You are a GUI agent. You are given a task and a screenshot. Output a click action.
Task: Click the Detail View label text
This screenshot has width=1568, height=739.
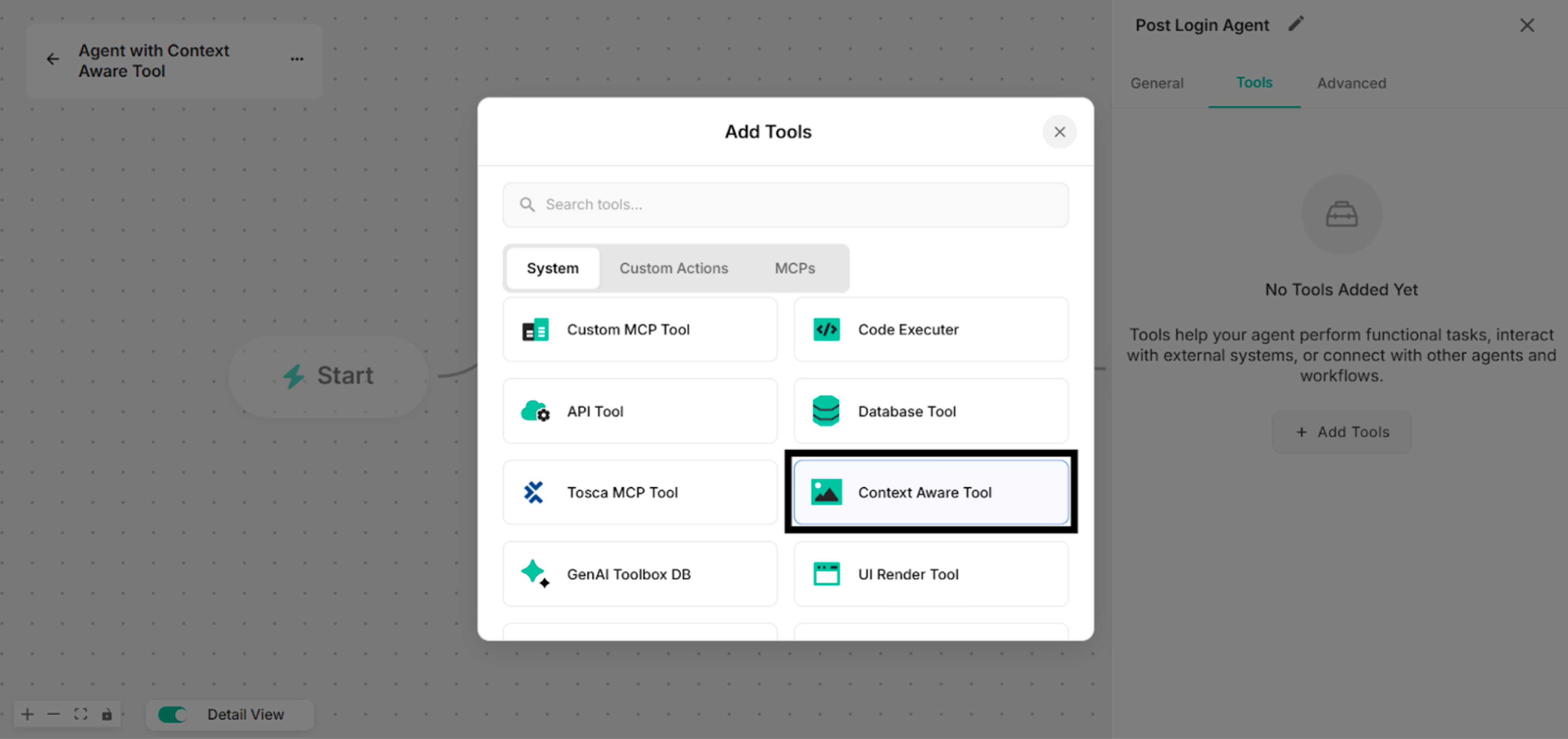click(x=245, y=715)
